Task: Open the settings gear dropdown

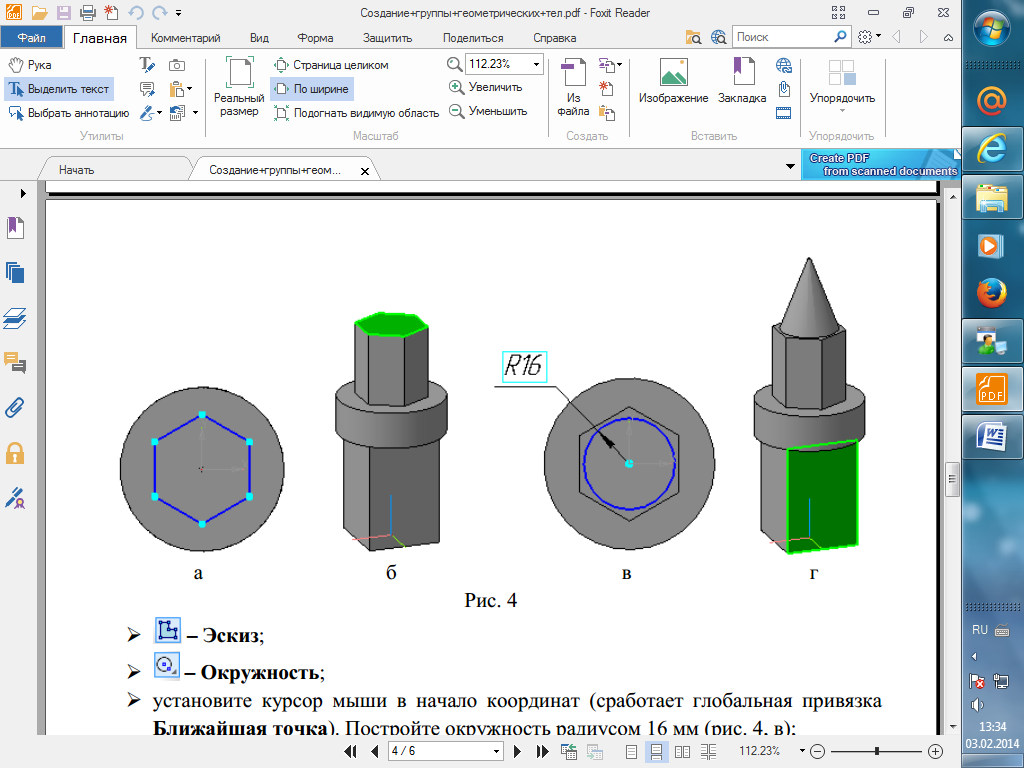Action: click(869, 37)
